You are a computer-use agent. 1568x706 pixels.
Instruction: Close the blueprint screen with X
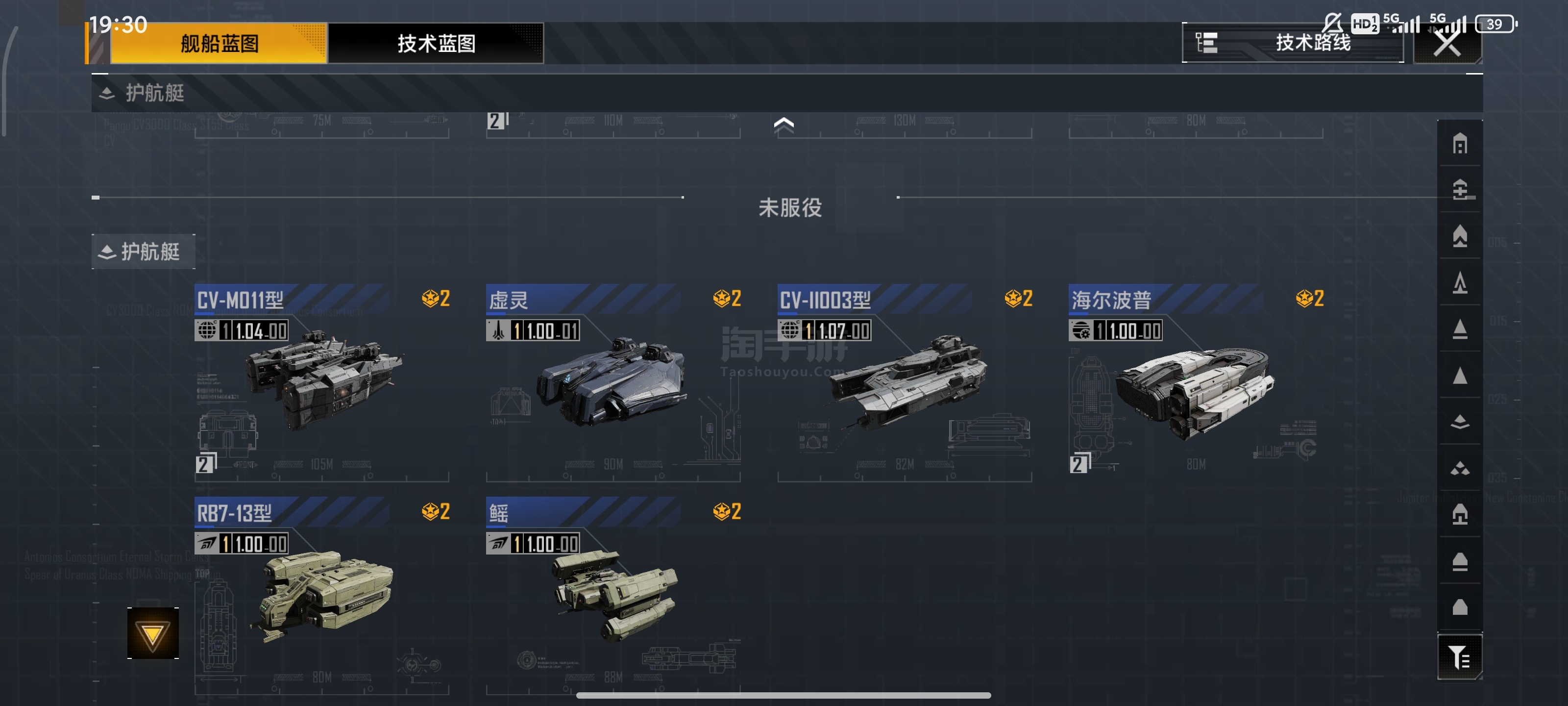click(1447, 43)
